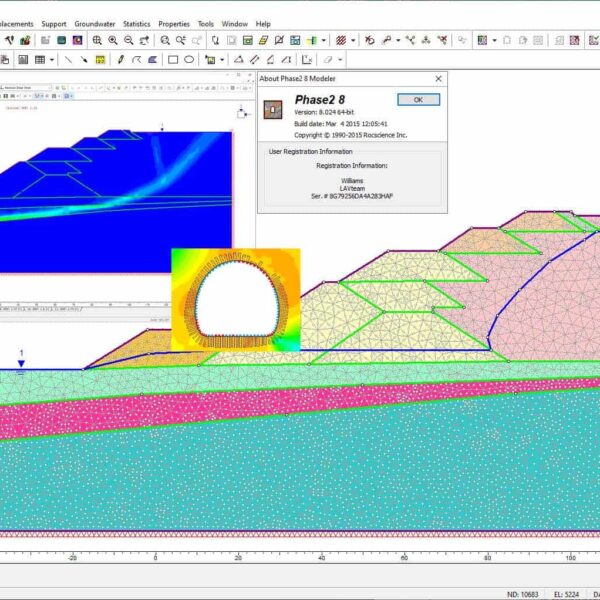Open dropdown arrow beside the image-with-arrow icon
Viewport: 600px width, 600px height.
(x=222, y=60)
